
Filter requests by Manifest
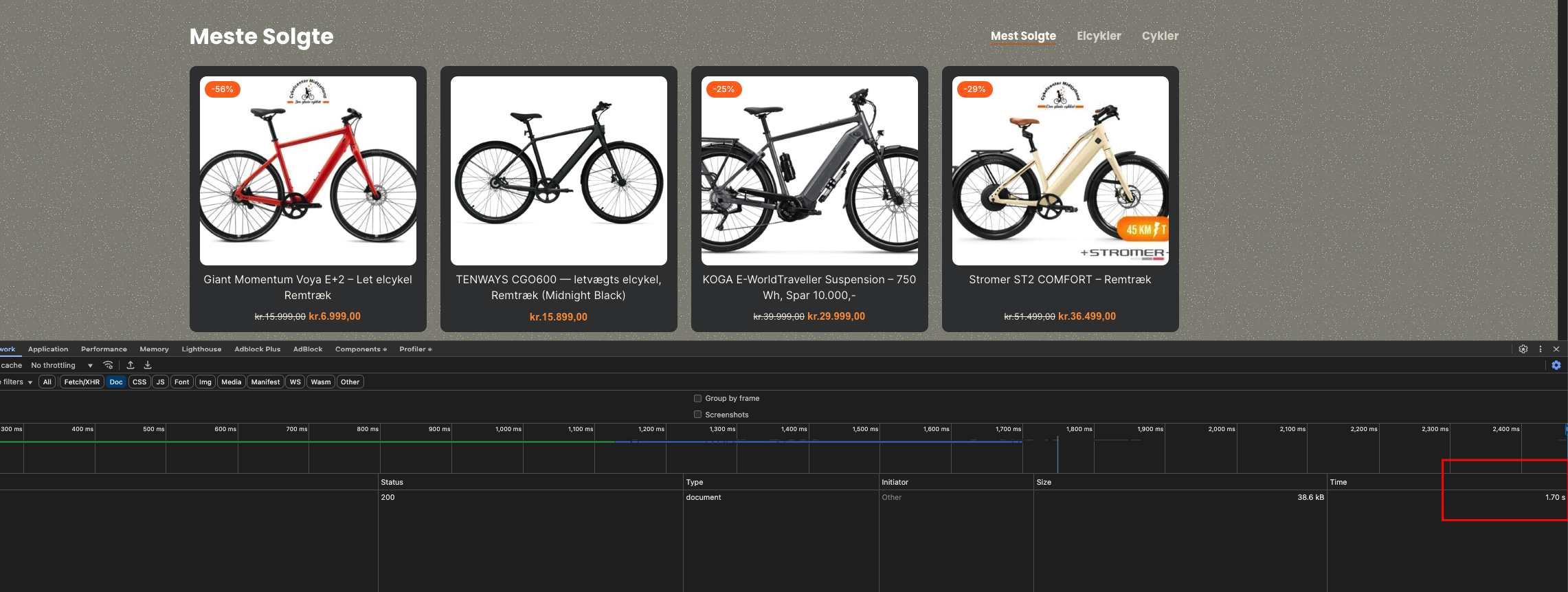(x=265, y=382)
